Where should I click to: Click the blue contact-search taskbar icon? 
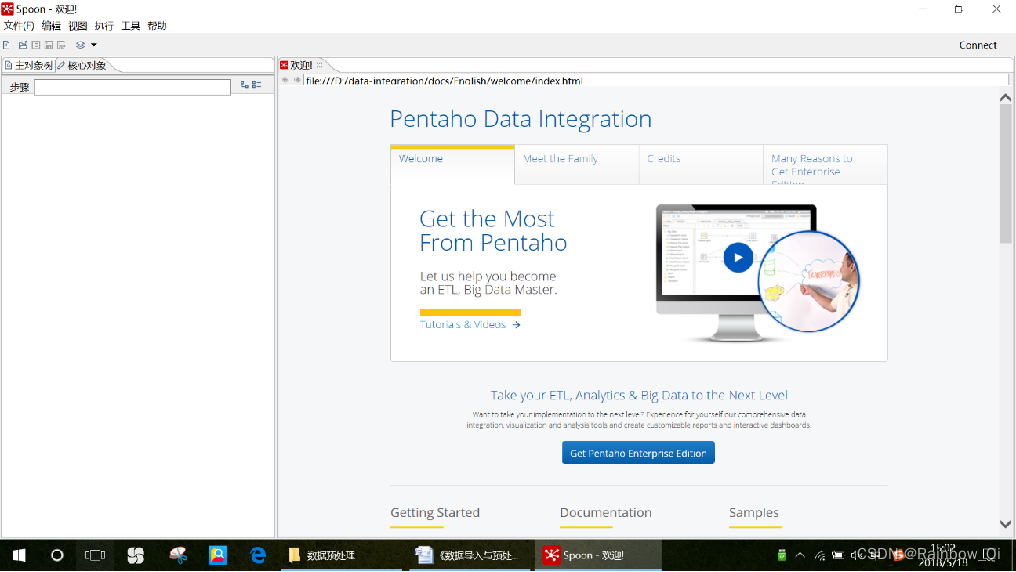(218, 555)
